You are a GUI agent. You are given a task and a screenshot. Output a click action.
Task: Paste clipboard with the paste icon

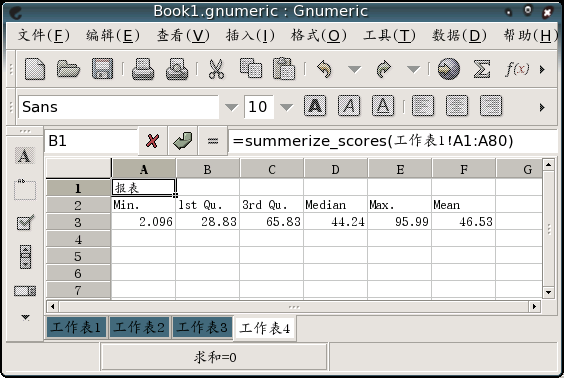(x=284, y=68)
